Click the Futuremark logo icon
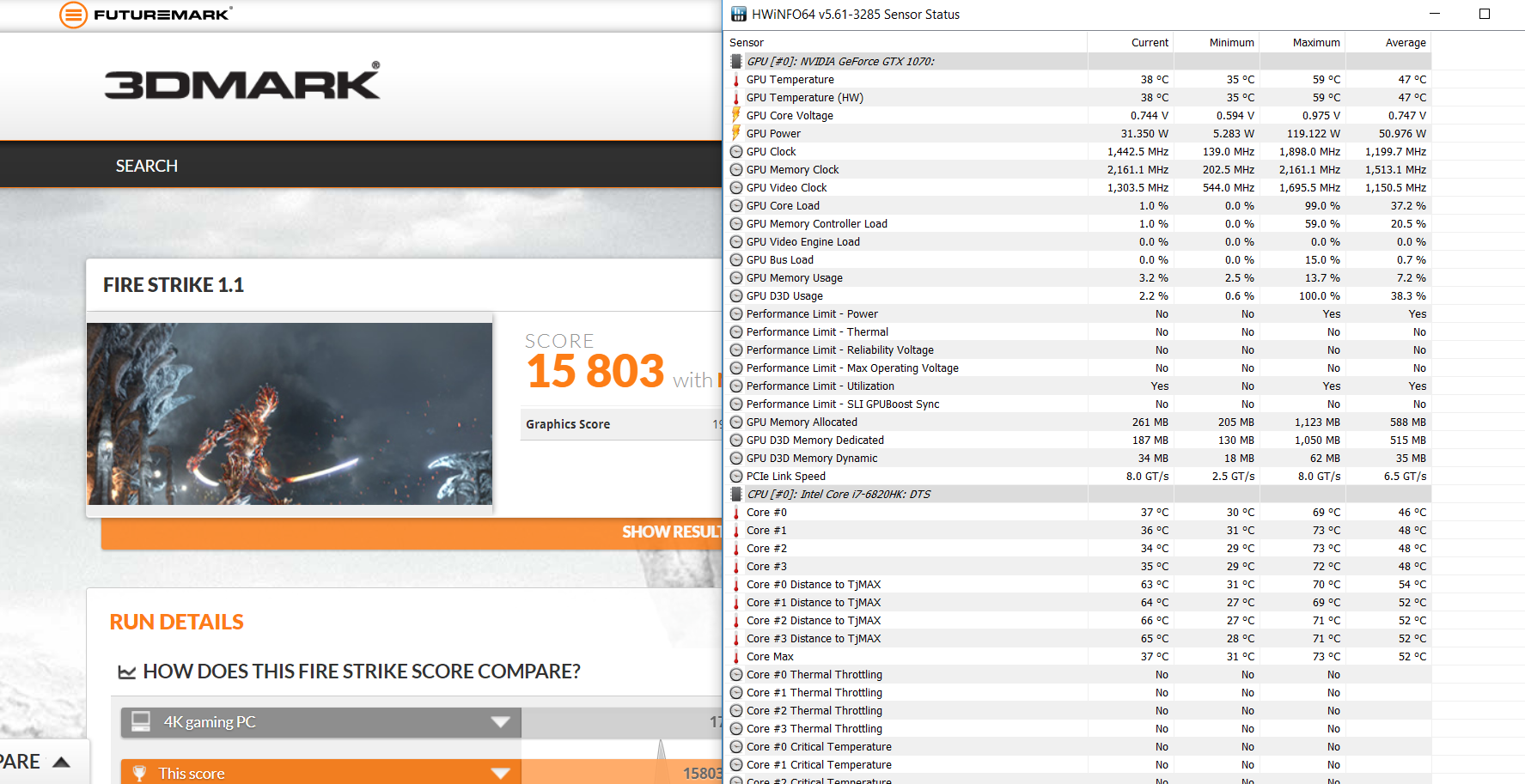The width and height of the screenshot is (1525, 784). coord(73,15)
